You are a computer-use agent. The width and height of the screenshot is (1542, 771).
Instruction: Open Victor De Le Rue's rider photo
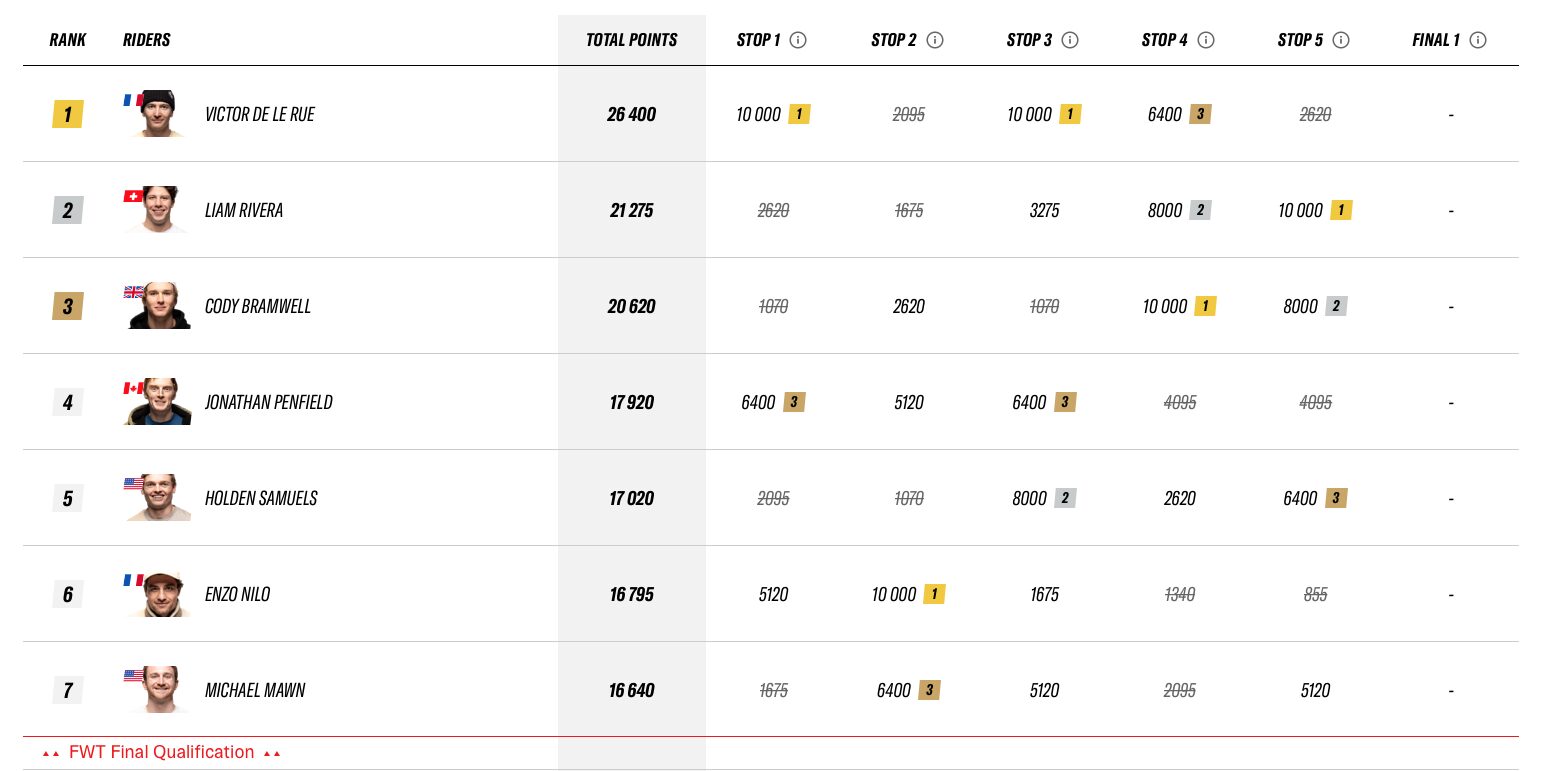157,114
